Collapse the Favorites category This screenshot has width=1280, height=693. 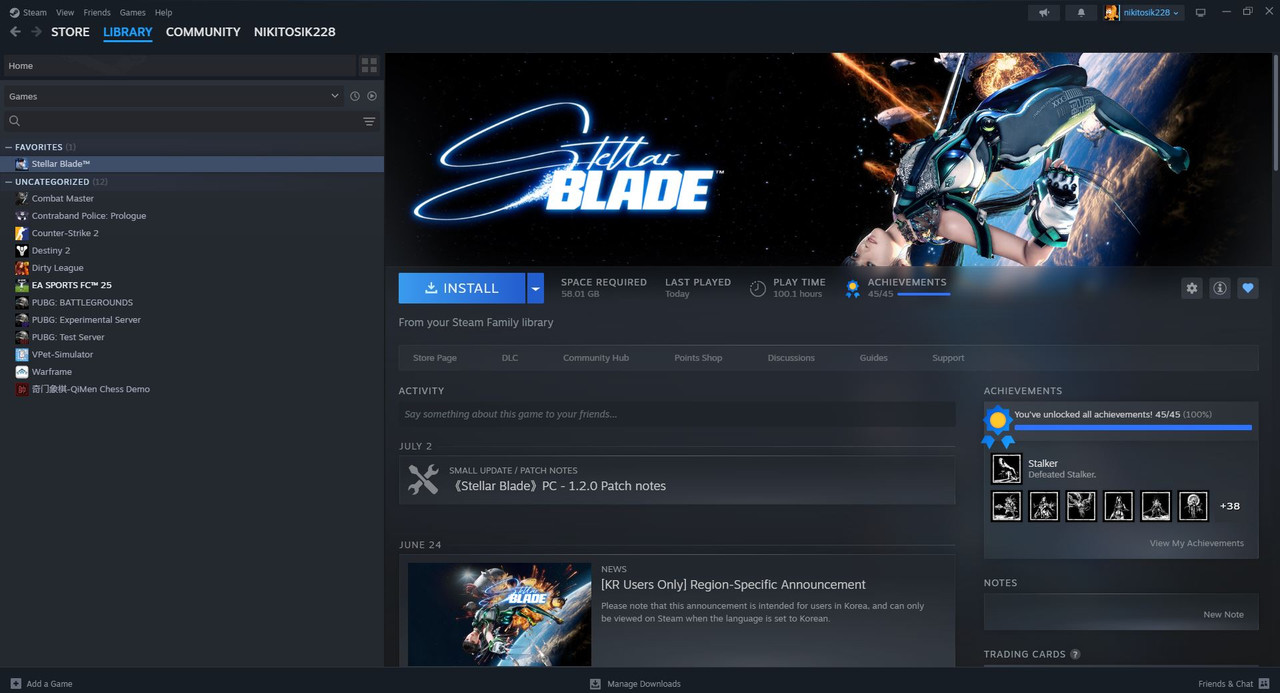(x=9, y=147)
